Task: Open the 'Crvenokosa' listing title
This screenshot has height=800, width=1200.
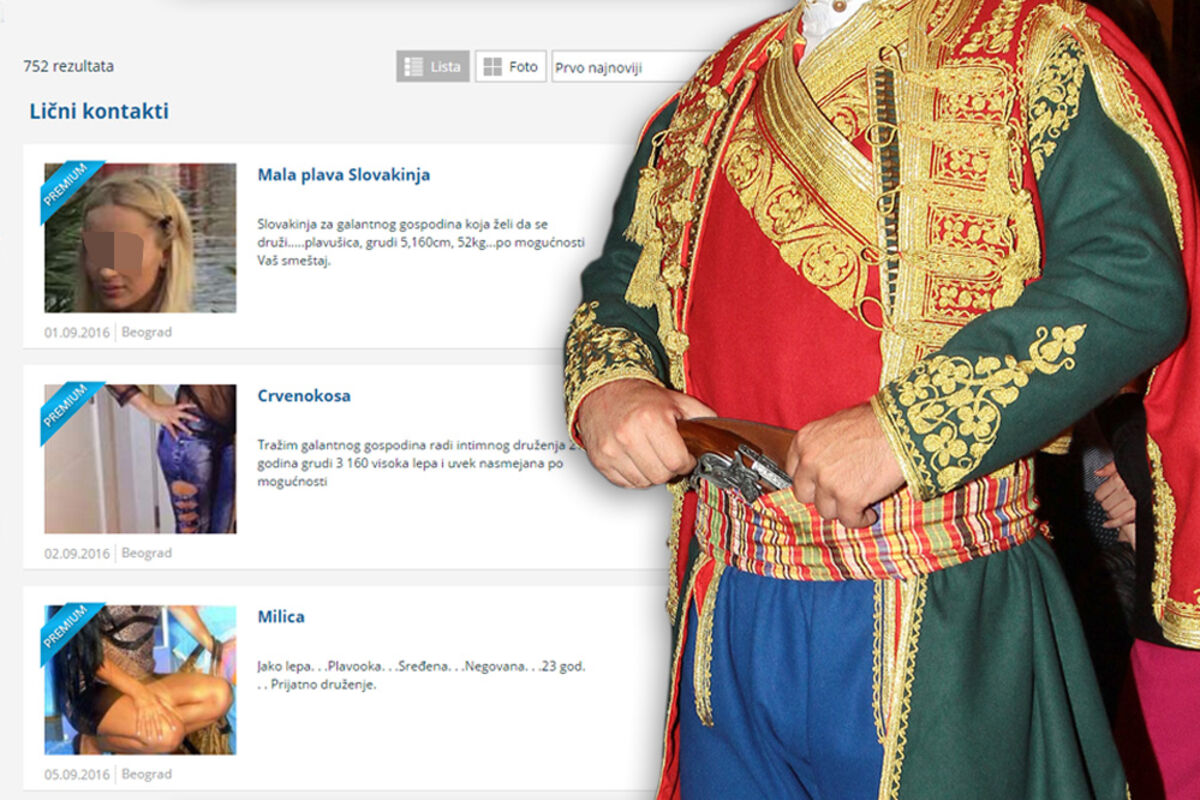Action: [x=304, y=396]
